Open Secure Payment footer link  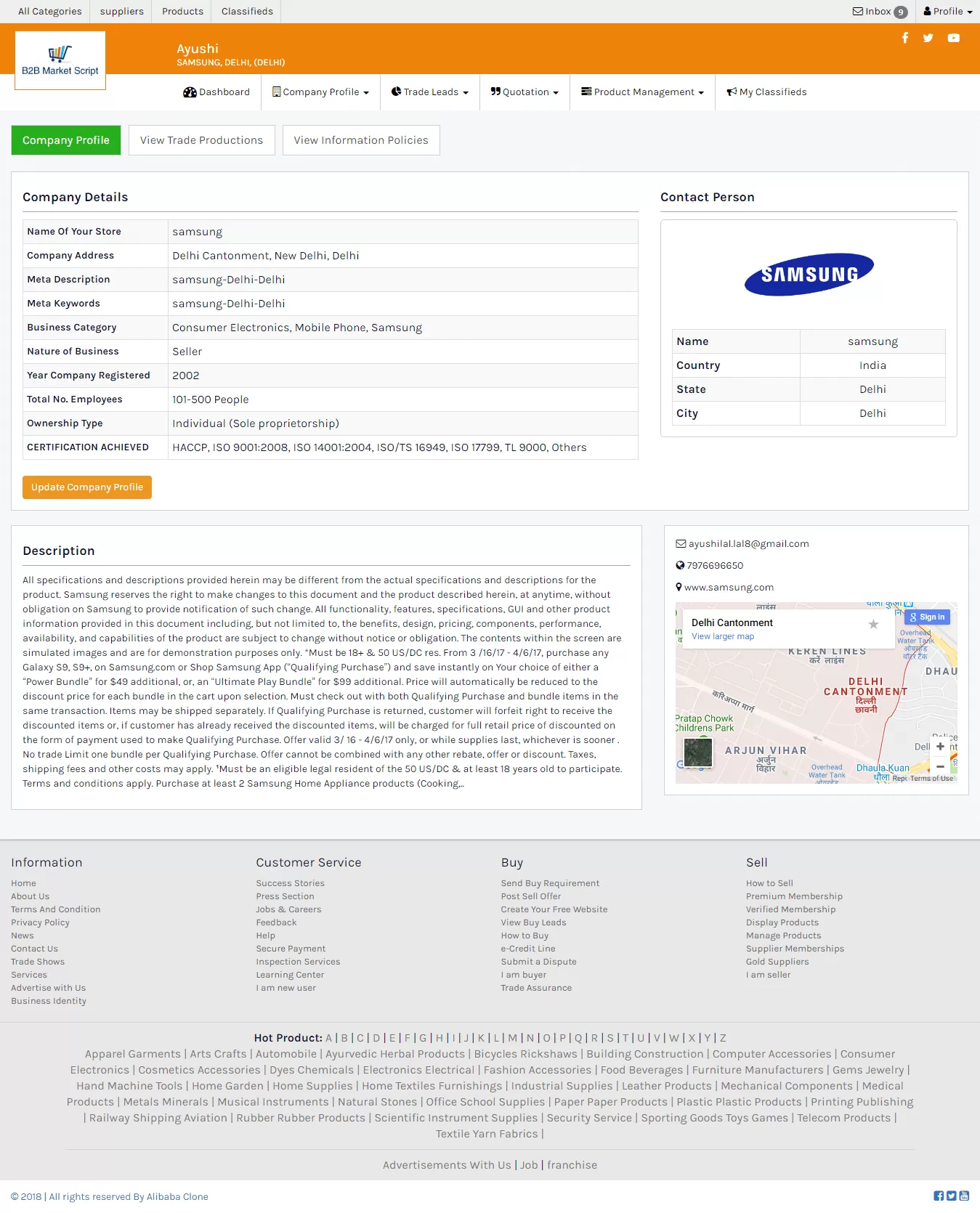291,949
